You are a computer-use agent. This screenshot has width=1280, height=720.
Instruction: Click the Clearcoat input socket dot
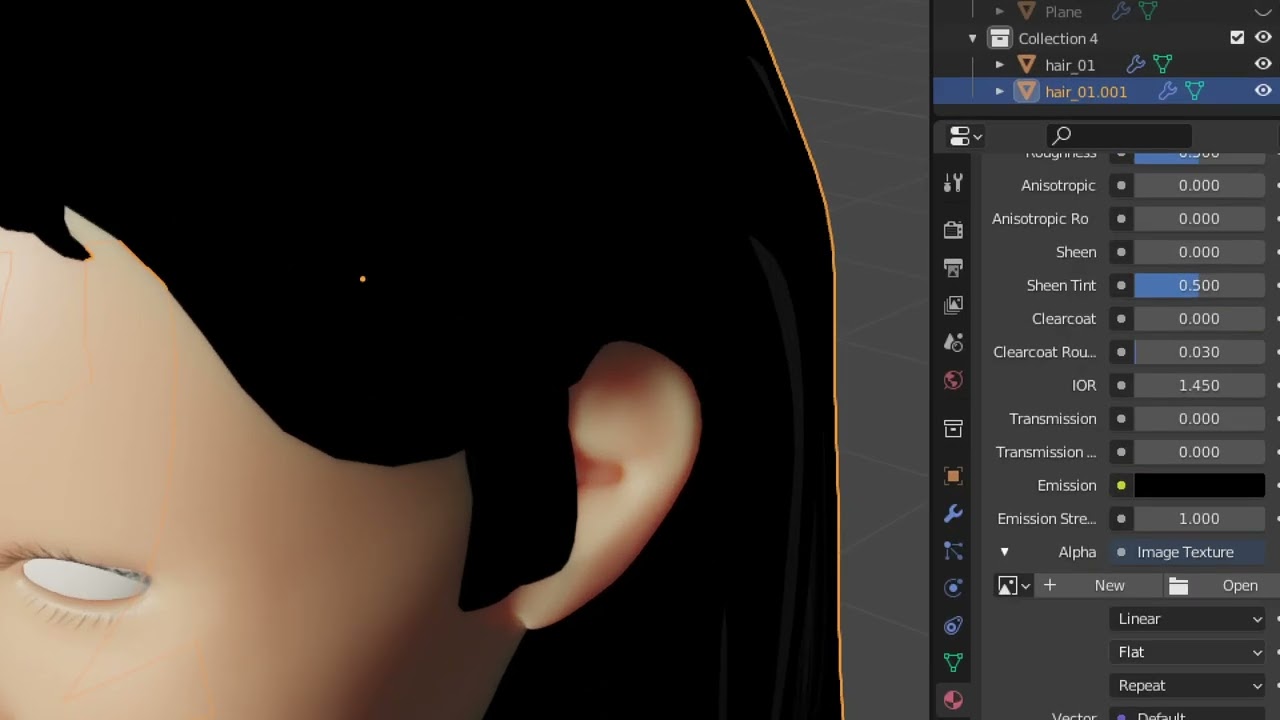pyautogui.click(x=1121, y=318)
